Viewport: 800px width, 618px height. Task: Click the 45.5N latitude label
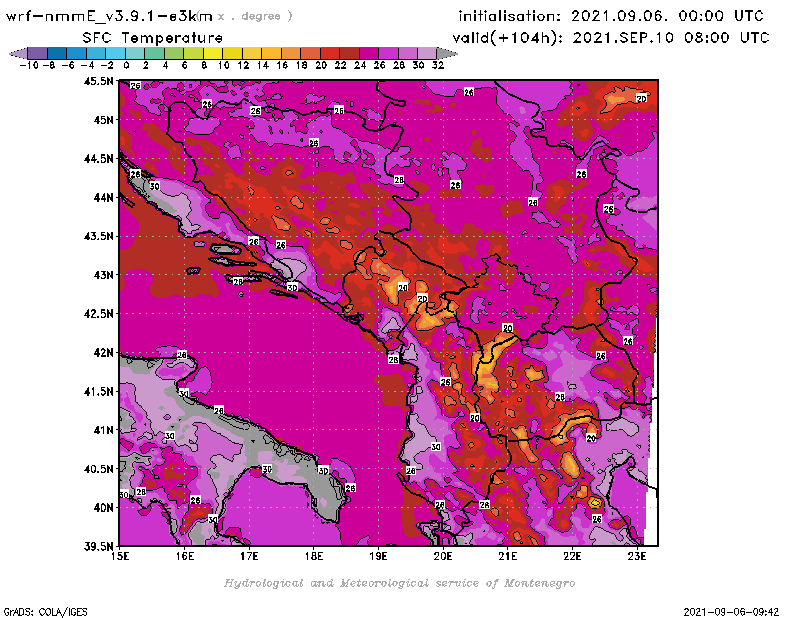[x=98, y=81]
